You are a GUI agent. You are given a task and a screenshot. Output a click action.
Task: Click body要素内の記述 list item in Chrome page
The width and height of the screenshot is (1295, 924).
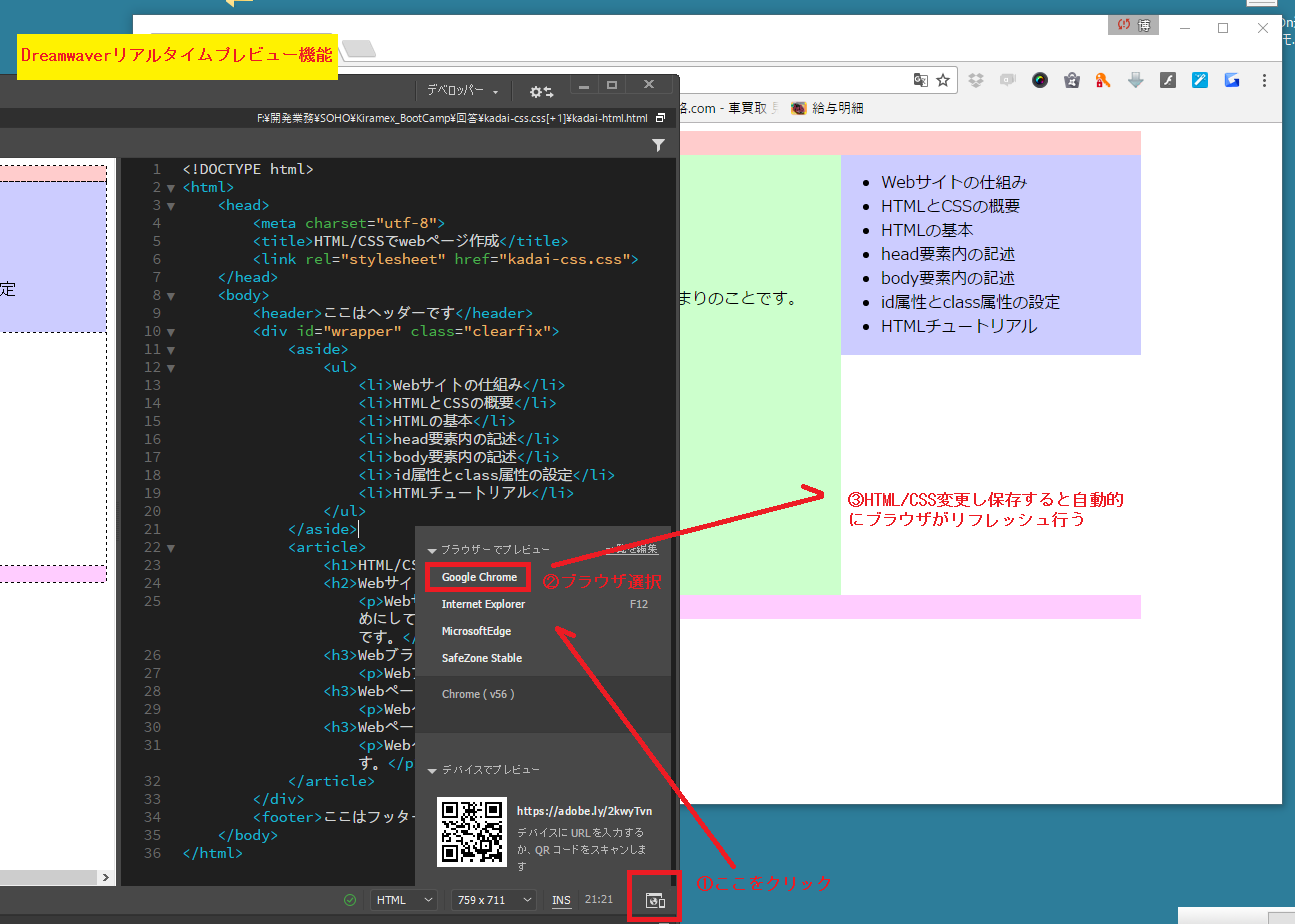pos(948,278)
